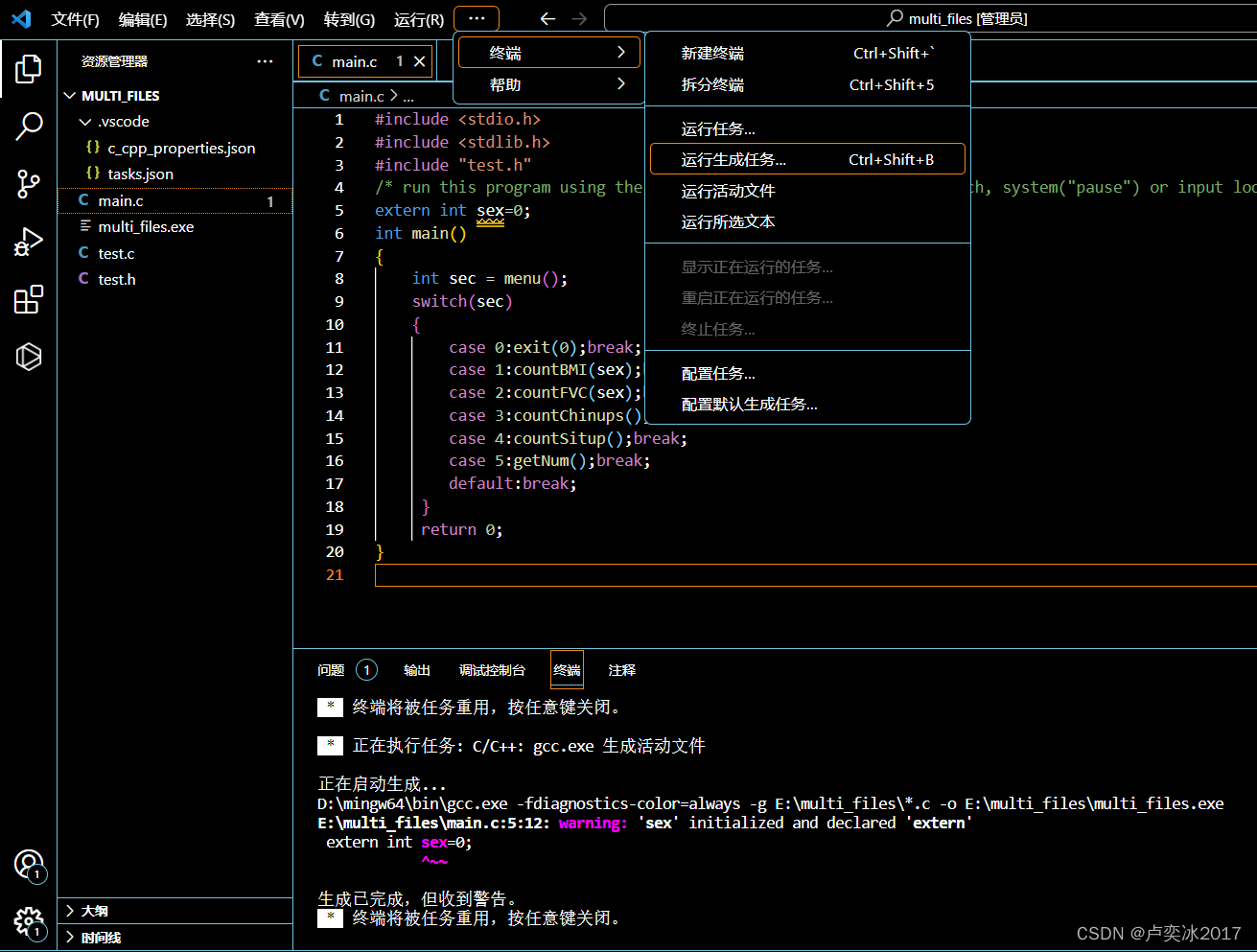Select multi_files.exe in file tree
The width and height of the screenshot is (1257, 952).
tap(175, 226)
